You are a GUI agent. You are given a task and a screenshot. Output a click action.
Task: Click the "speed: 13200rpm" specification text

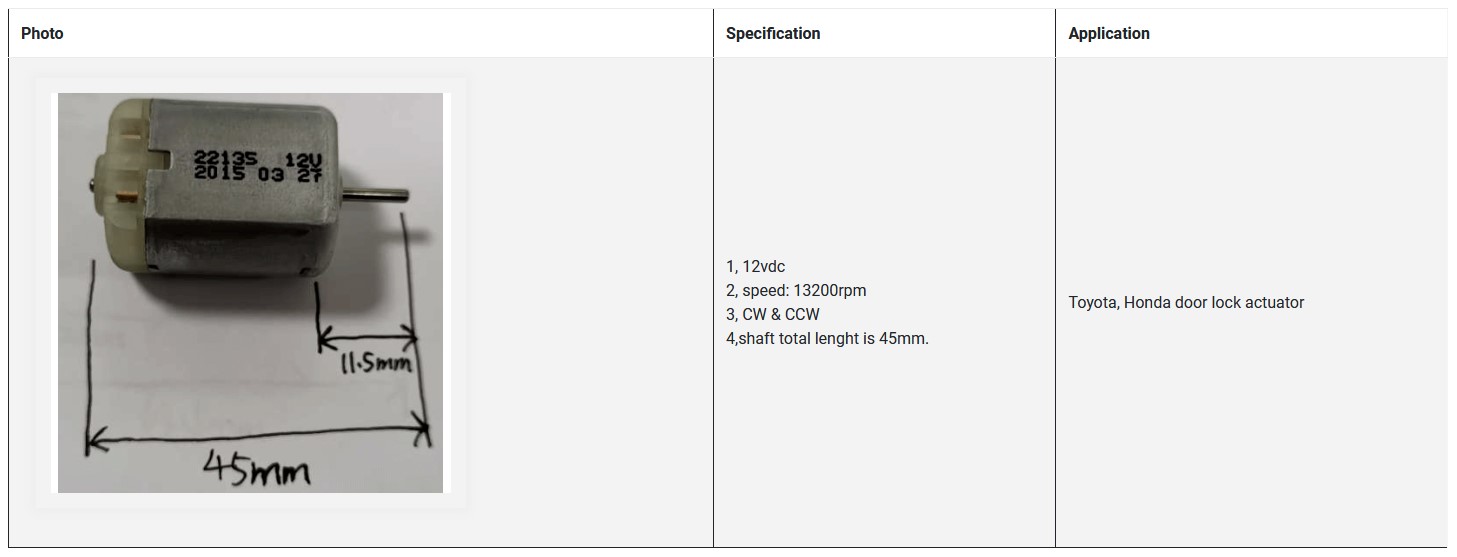[x=804, y=291]
